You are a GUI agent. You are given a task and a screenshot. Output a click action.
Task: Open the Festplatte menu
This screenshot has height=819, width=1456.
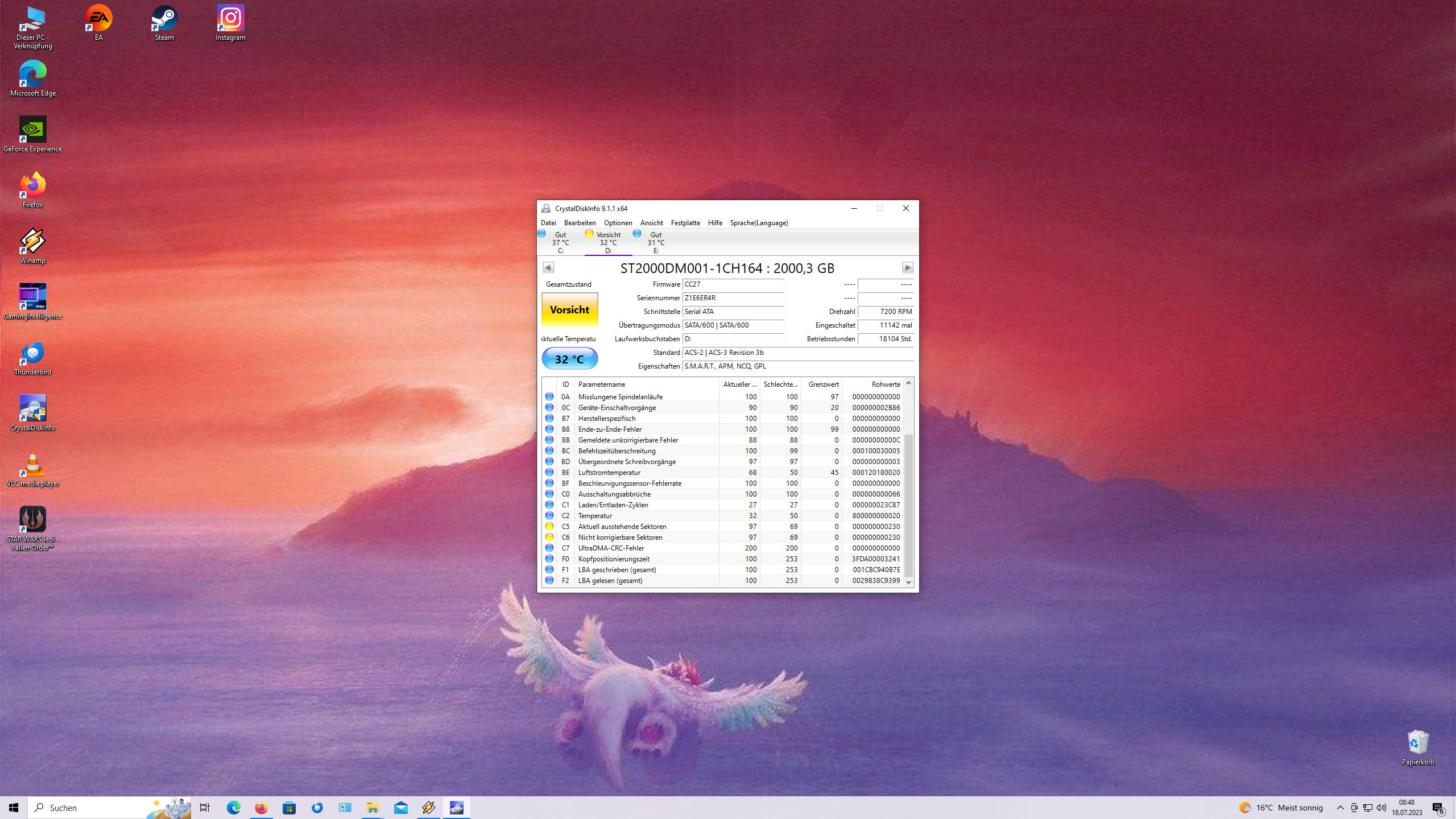click(685, 223)
